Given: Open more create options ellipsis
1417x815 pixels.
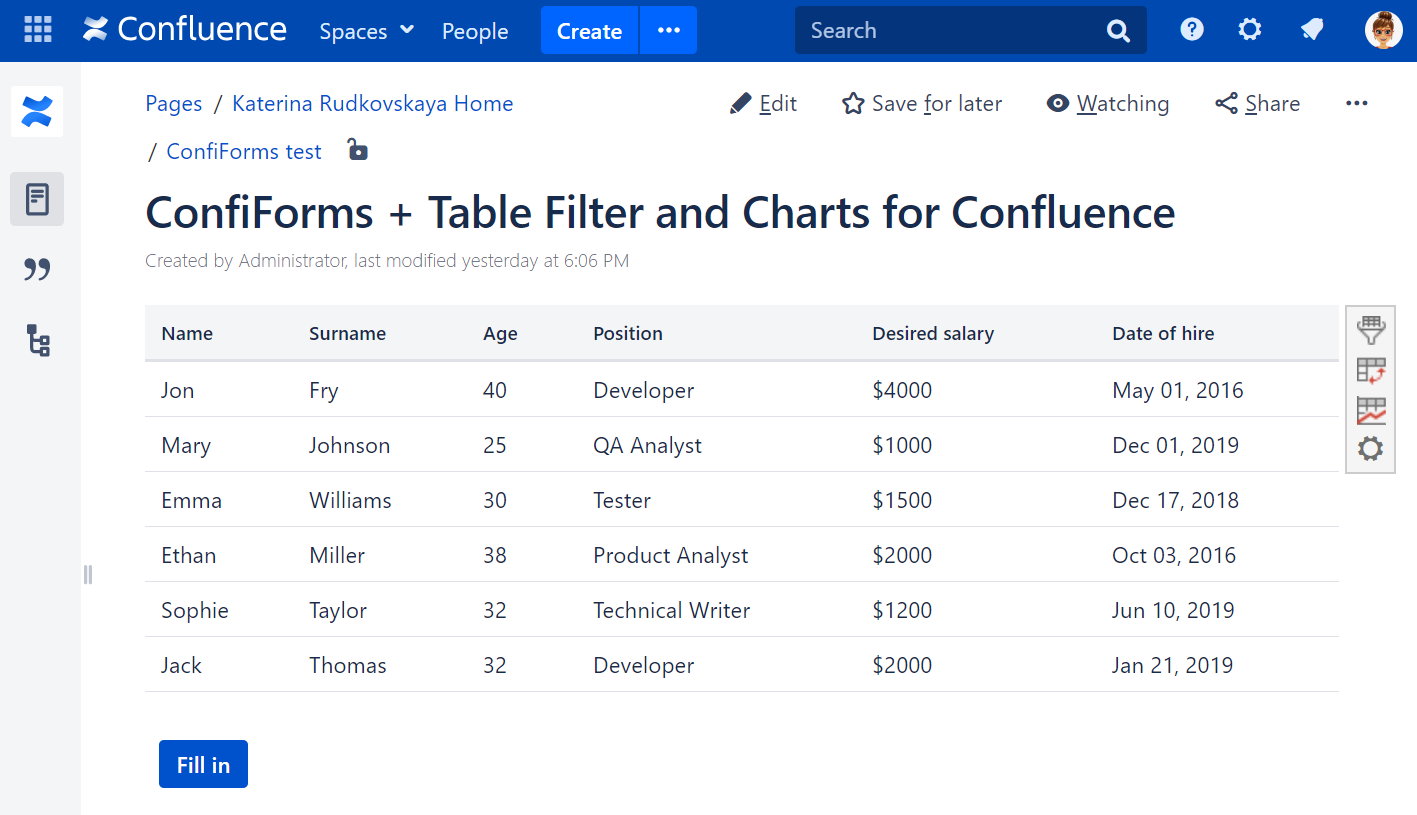Looking at the screenshot, I should point(668,30).
